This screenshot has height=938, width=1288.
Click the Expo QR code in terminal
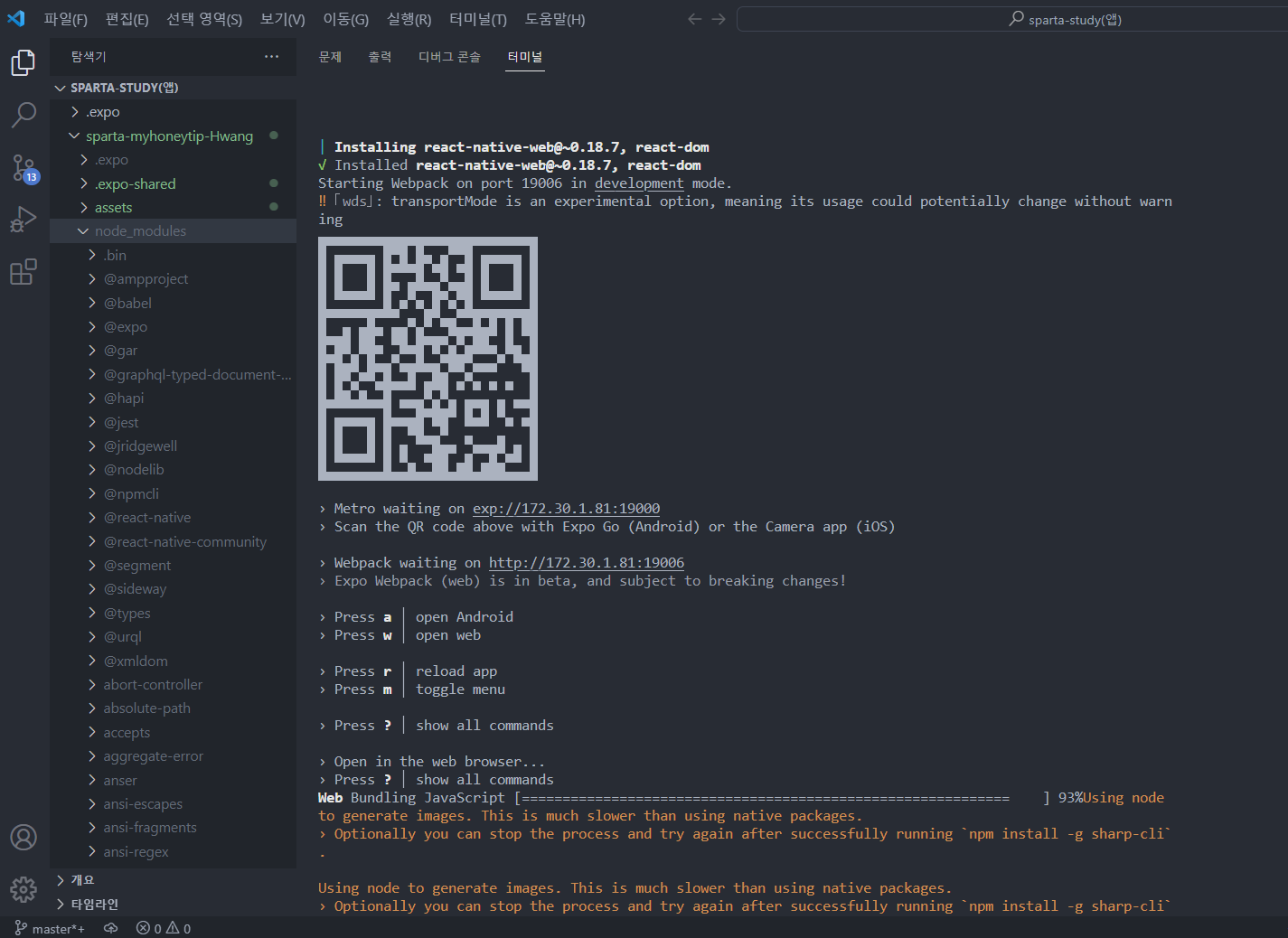(x=428, y=359)
